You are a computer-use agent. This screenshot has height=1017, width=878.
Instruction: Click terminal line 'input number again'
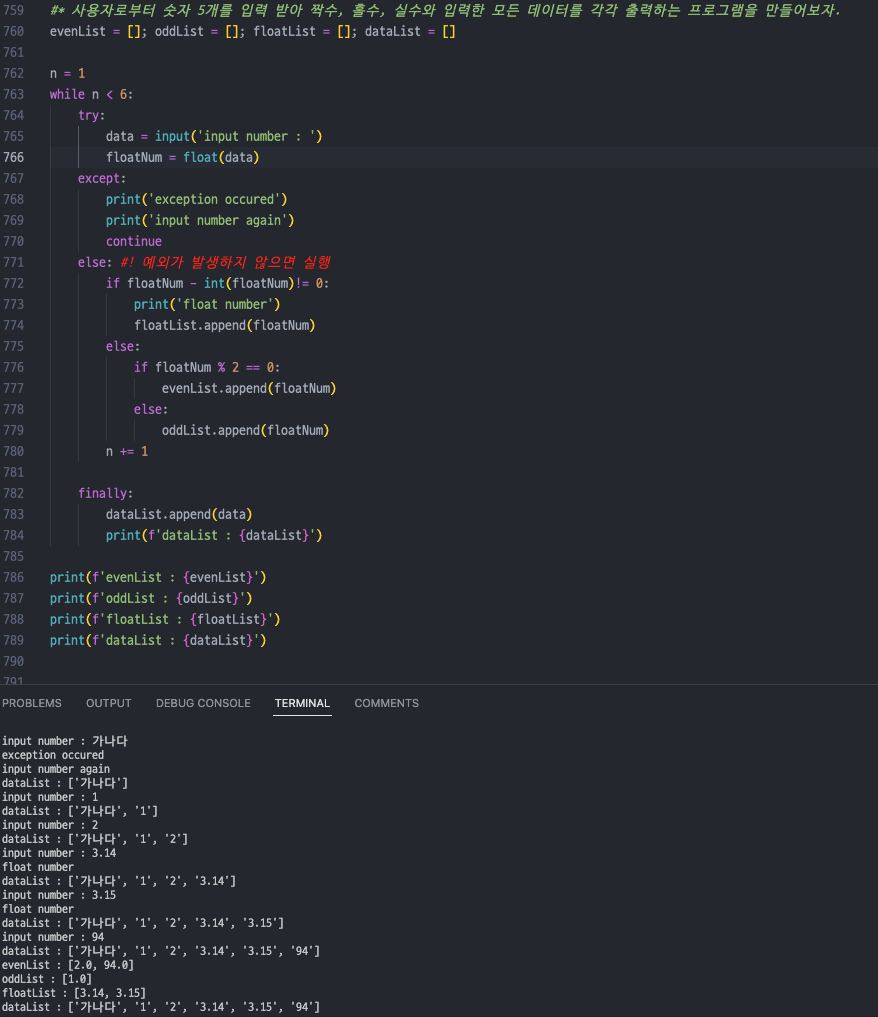click(x=56, y=769)
